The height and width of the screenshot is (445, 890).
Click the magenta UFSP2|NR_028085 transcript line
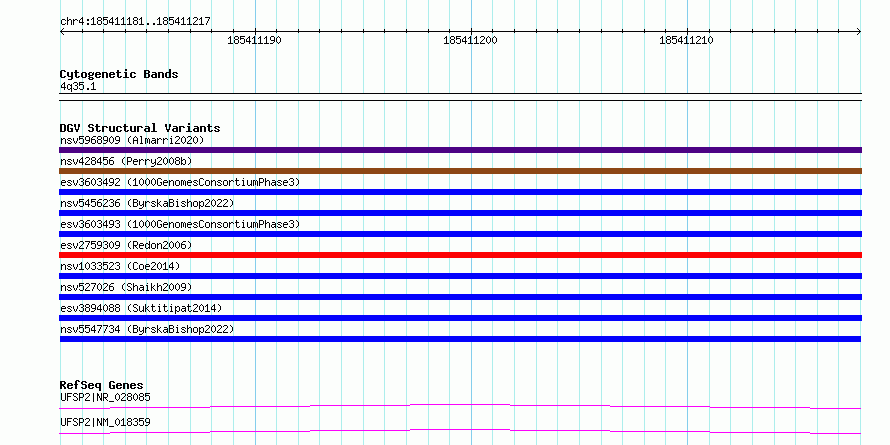tap(460, 405)
